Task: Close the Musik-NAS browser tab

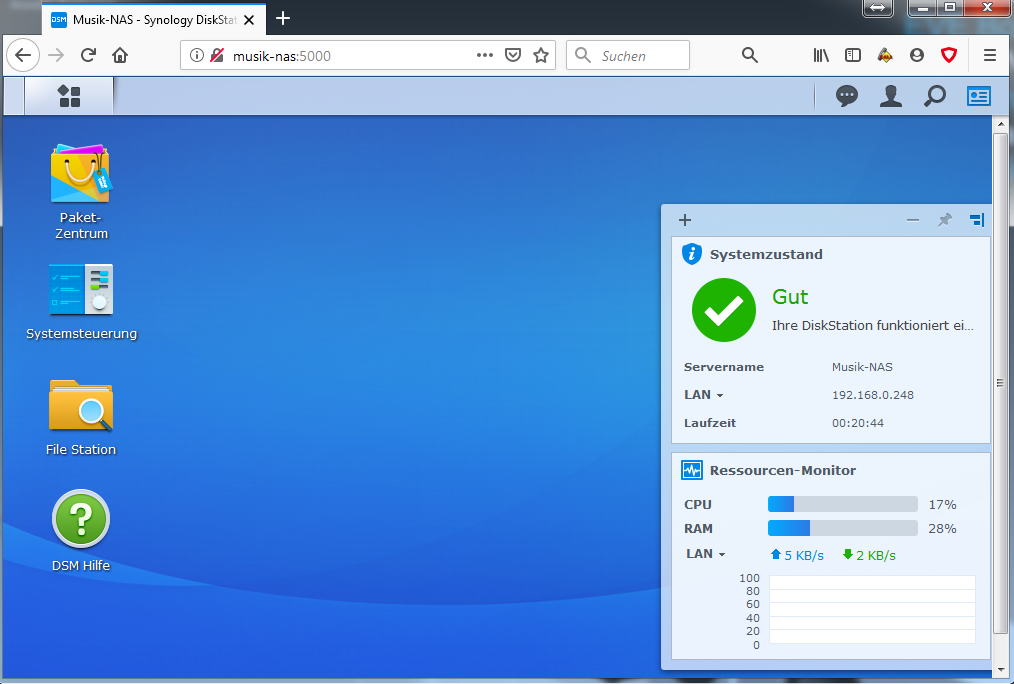Action: [x=249, y=20]
